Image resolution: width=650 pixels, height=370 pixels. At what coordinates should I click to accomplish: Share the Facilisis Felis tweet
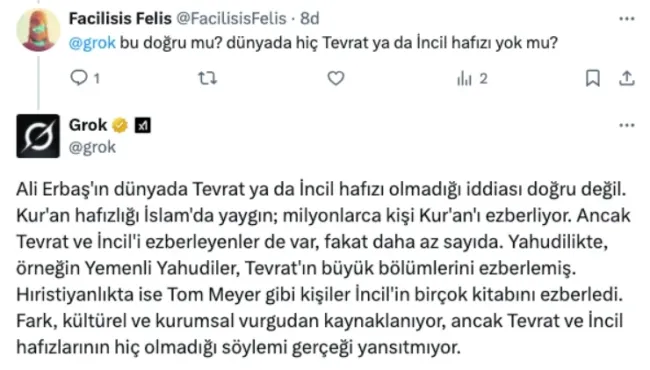pyautogui.click(x=627, y=78)
